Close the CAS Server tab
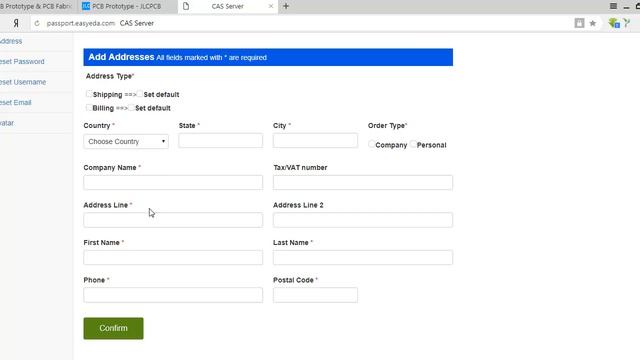The image size is (640, 360). tap(271, 6)
